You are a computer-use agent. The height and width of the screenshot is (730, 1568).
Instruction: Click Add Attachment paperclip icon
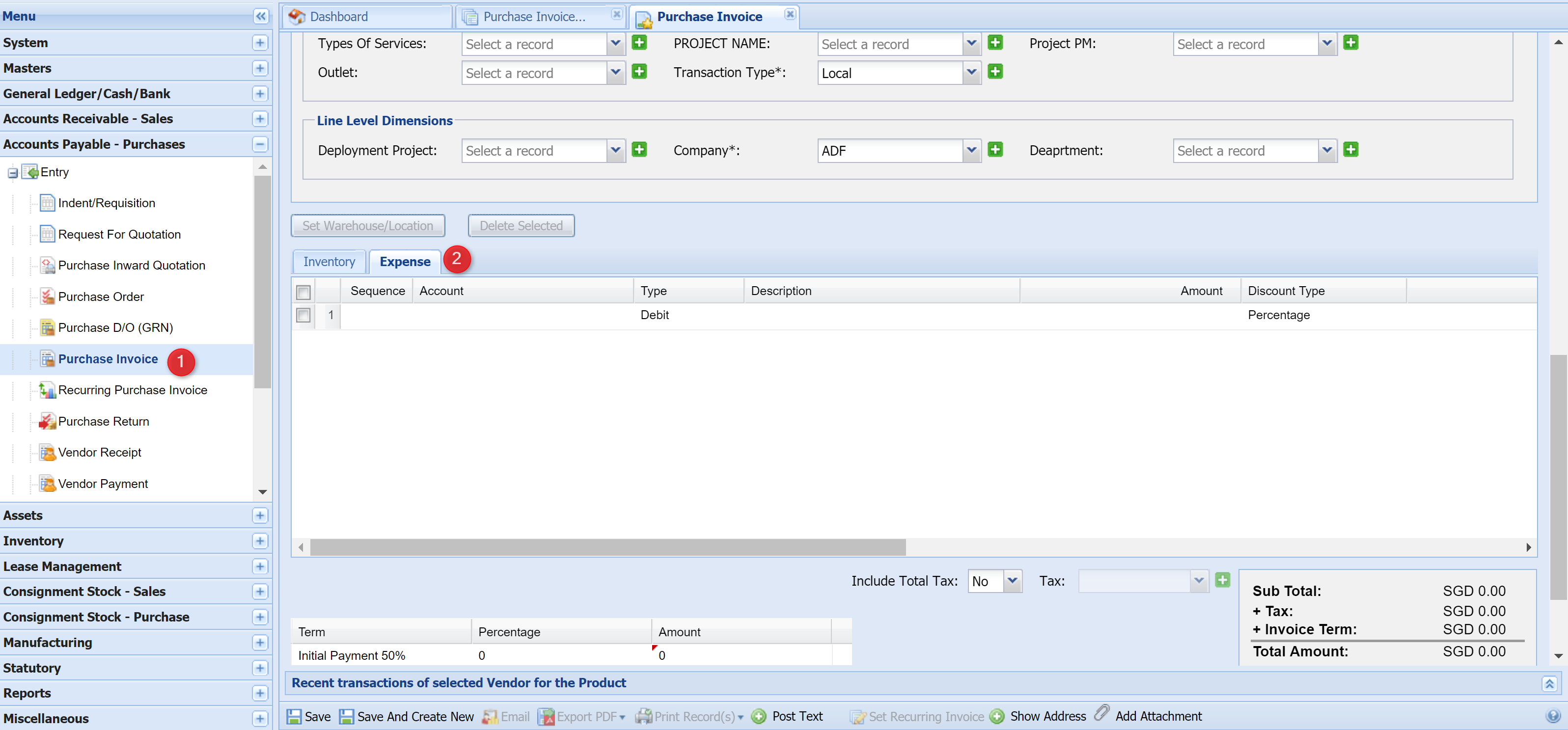pyautogui.click(x=1102, y=714)
